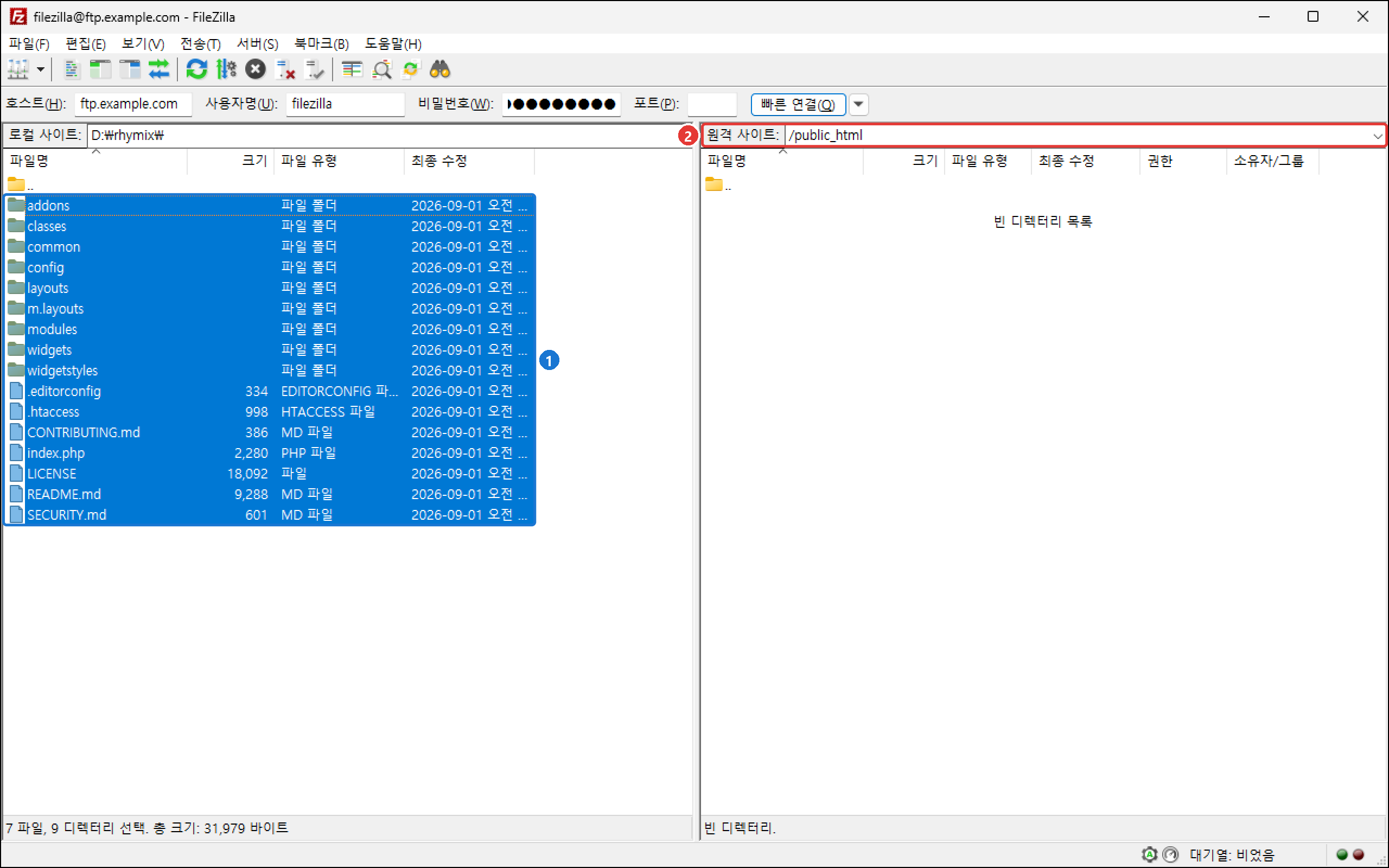Open the 서버(S) menu

click(x=258, y=43)
